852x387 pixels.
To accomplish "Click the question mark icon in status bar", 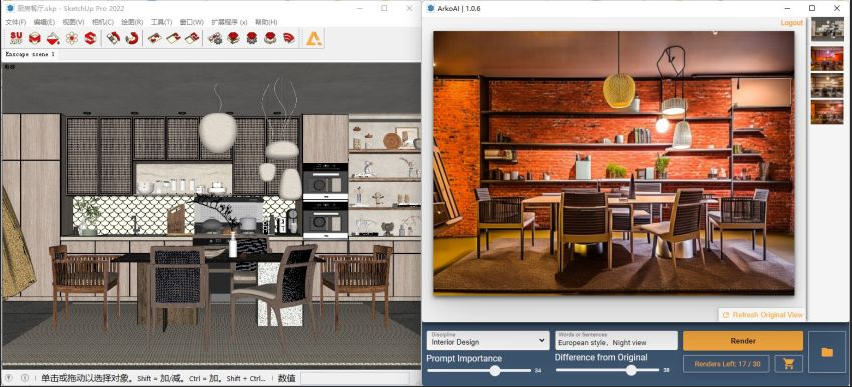I will (24, 378).
